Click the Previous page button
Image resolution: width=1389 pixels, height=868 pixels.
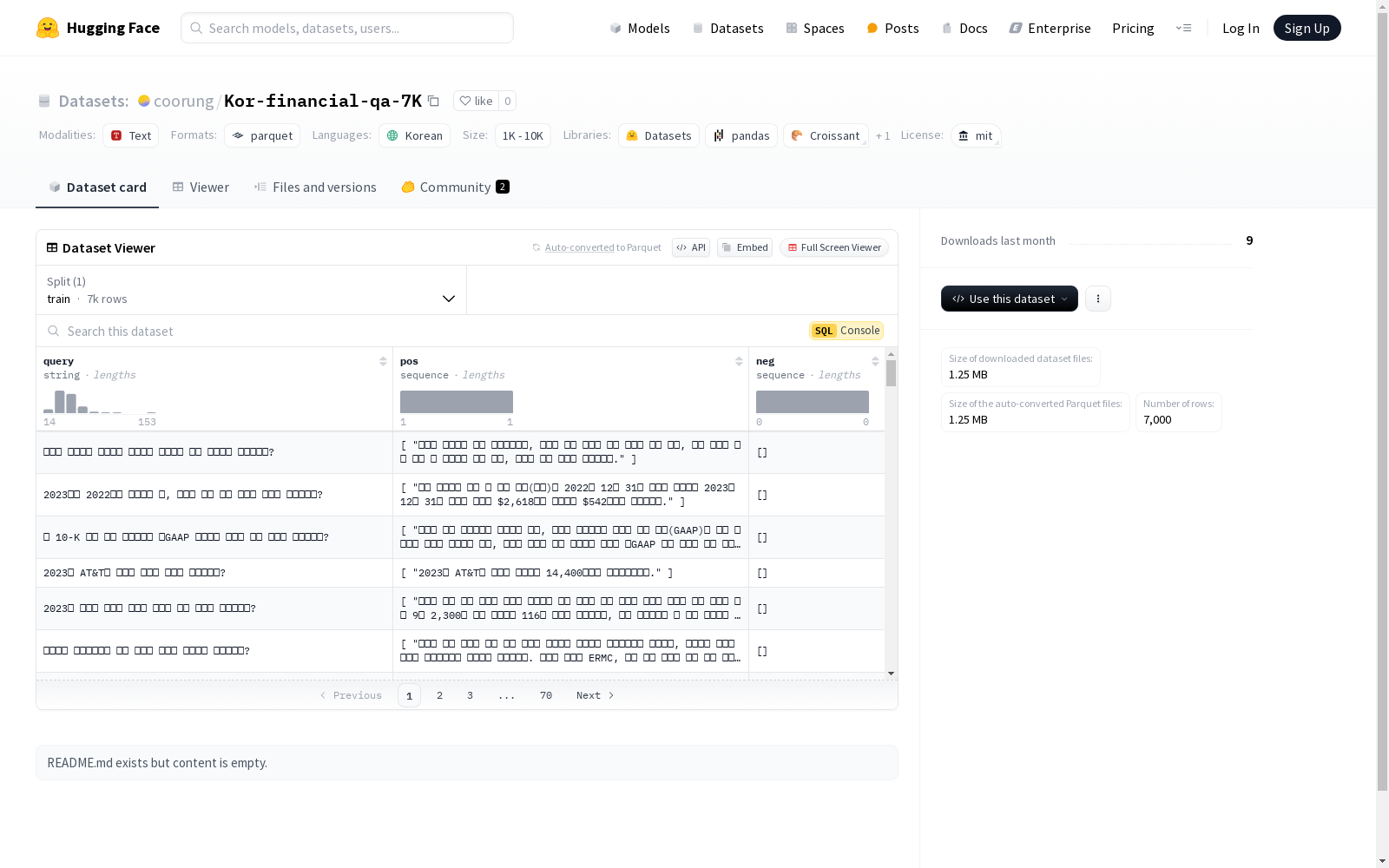(x=351, y=695)
